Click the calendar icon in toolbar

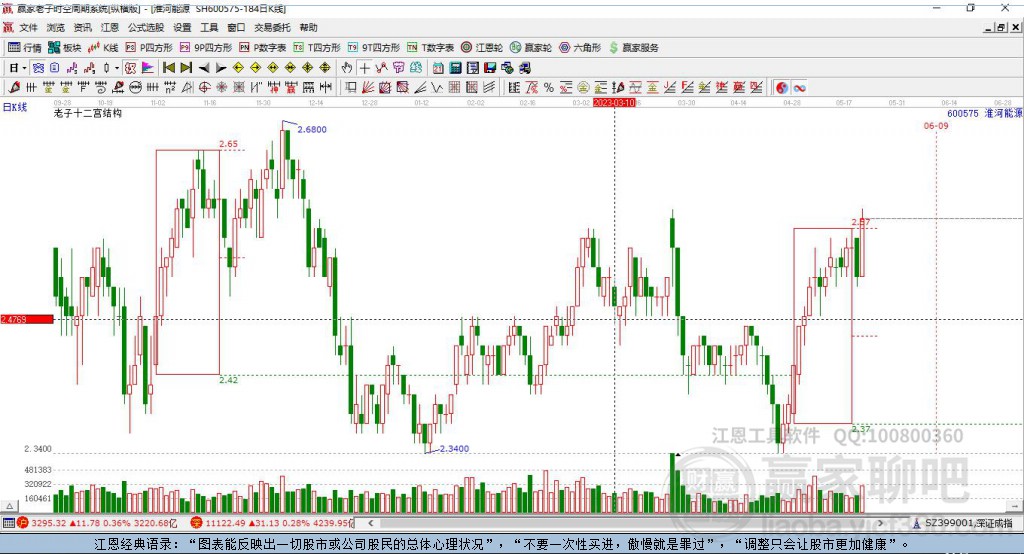[x=438, y=68]
